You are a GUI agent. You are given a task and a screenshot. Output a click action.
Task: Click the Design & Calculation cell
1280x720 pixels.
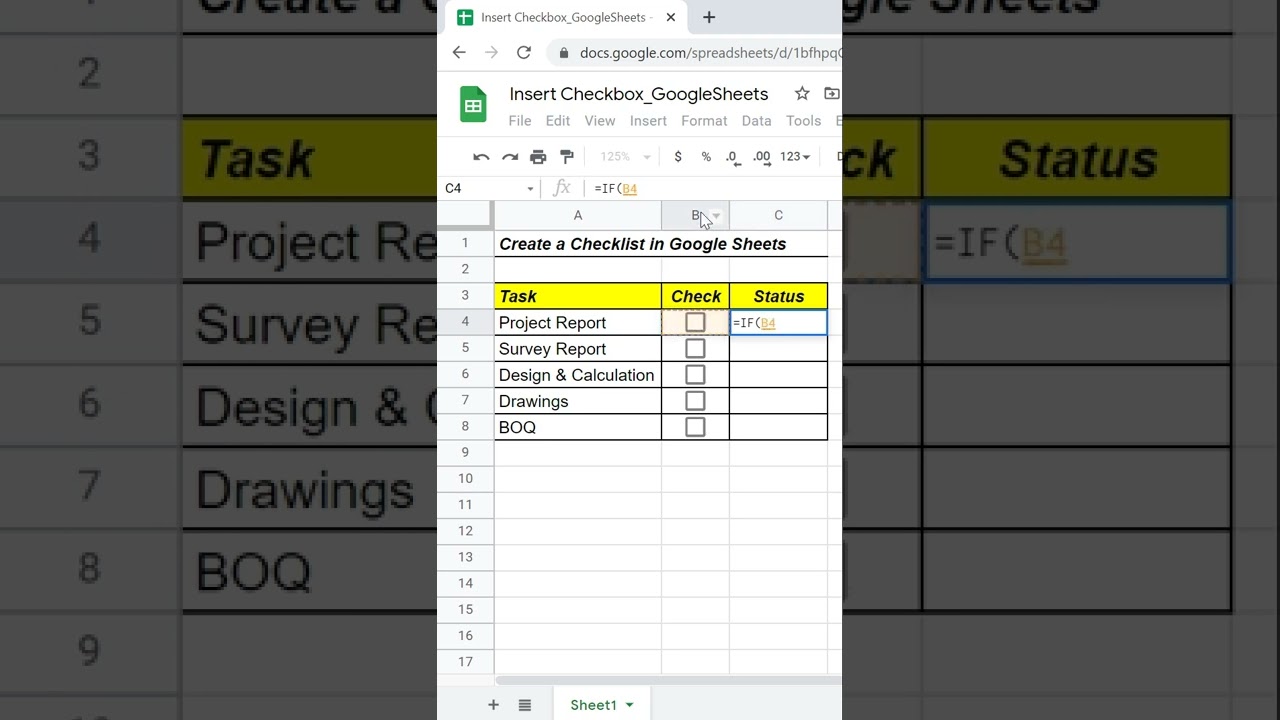coord(578,375)
